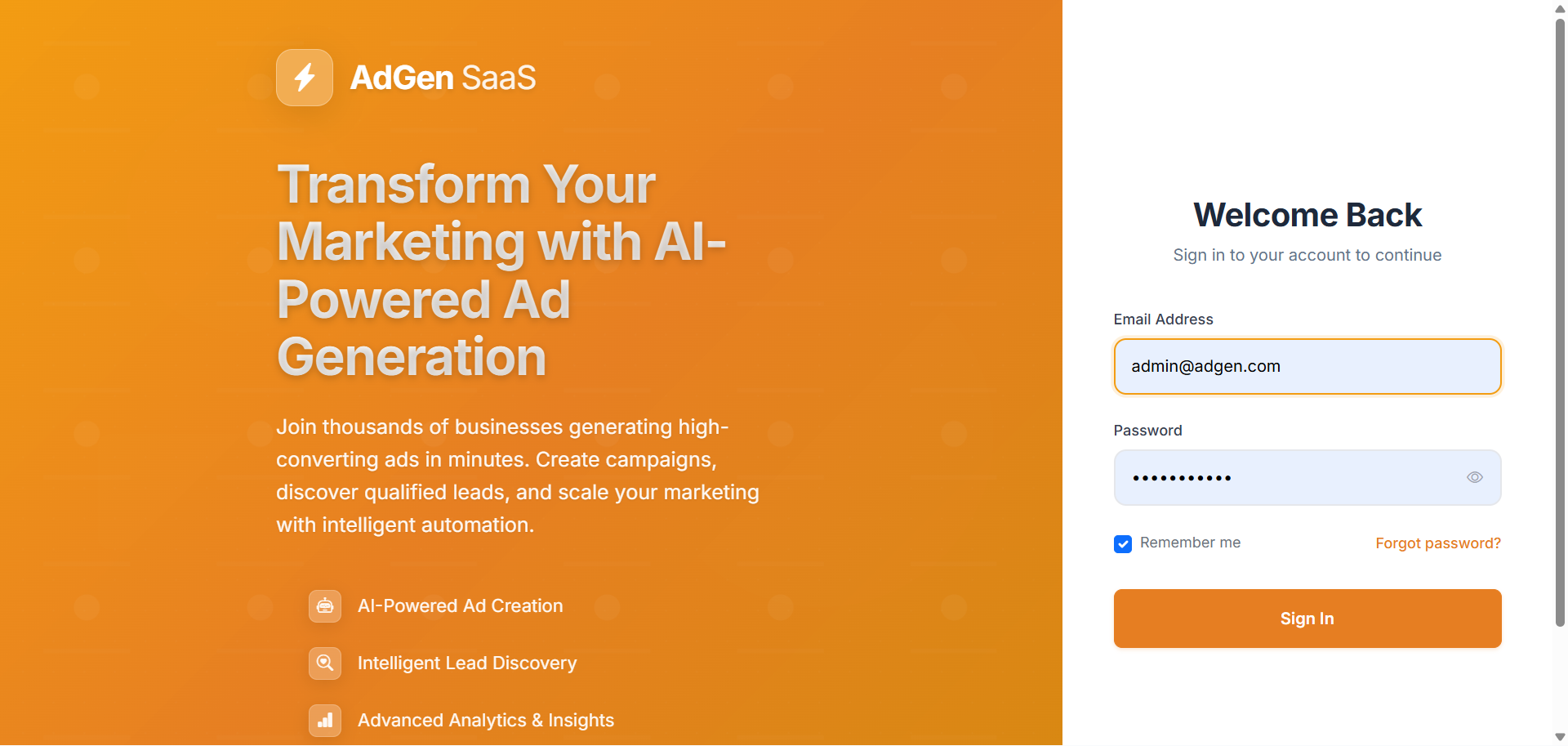This screenshot has width=1568, height=746.
Task: Click the vertical scrollbar thumb
Action: point(1560,323)
